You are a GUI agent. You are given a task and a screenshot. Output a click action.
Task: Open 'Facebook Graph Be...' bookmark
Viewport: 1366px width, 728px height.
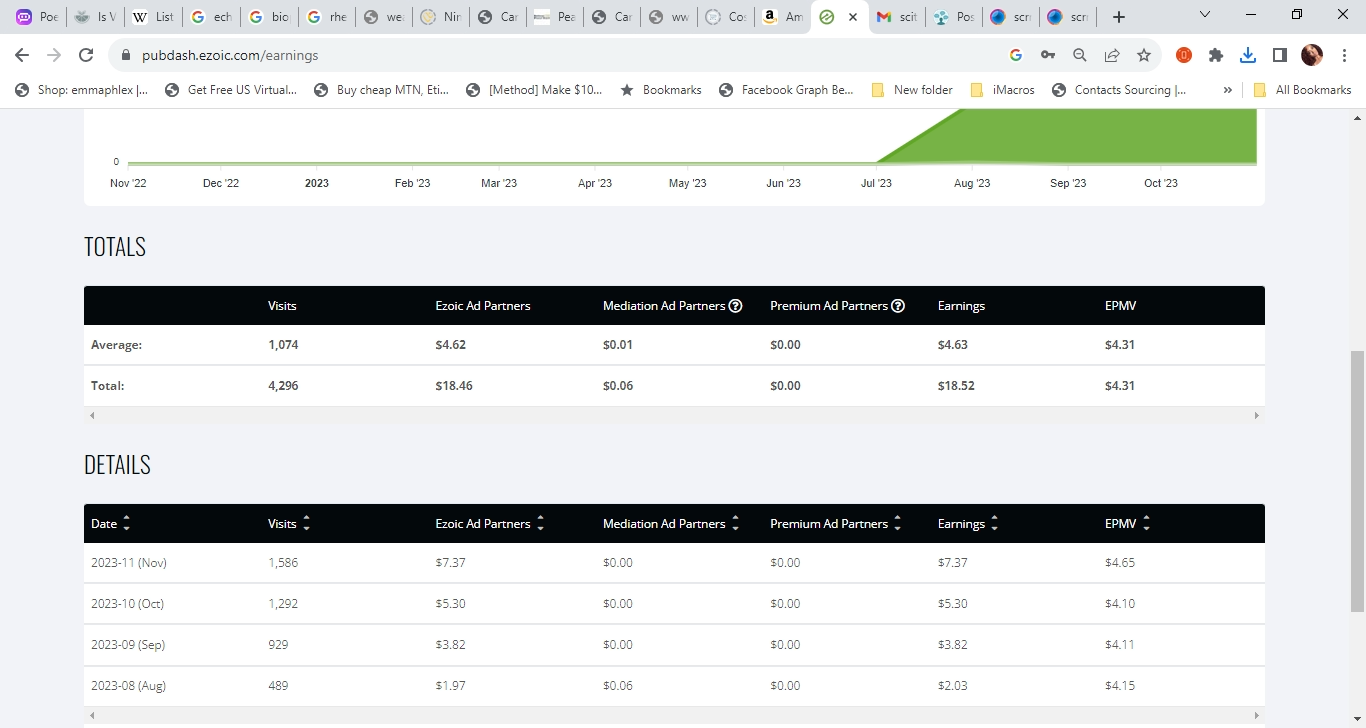click(x=786, y=90)
